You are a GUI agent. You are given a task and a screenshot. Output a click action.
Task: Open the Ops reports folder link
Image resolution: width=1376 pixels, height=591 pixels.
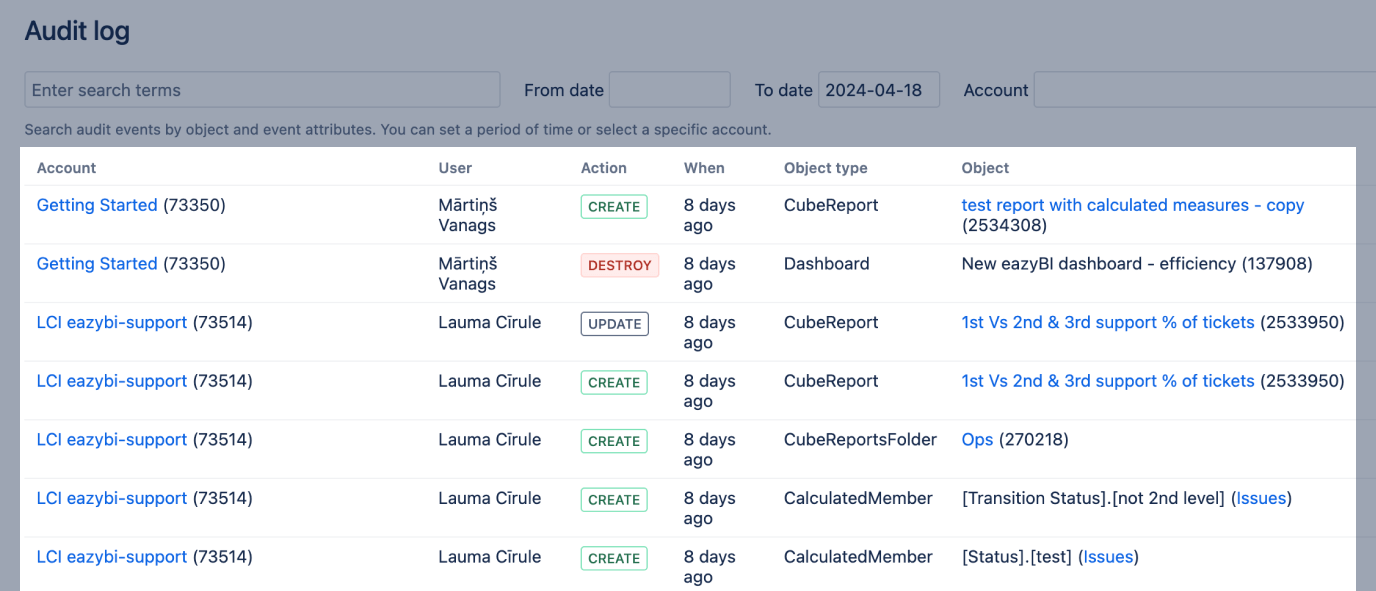pyautogui.click(x=977, y=440)
